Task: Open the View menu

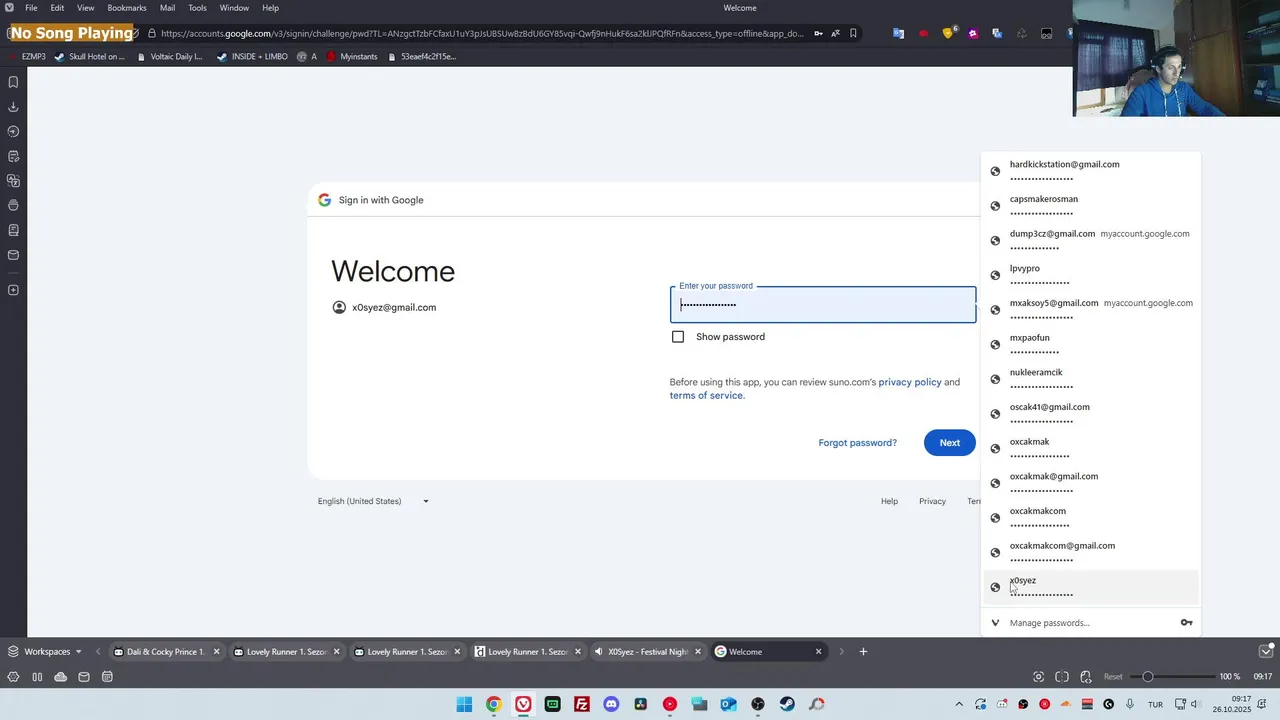Action: [86, 8]
